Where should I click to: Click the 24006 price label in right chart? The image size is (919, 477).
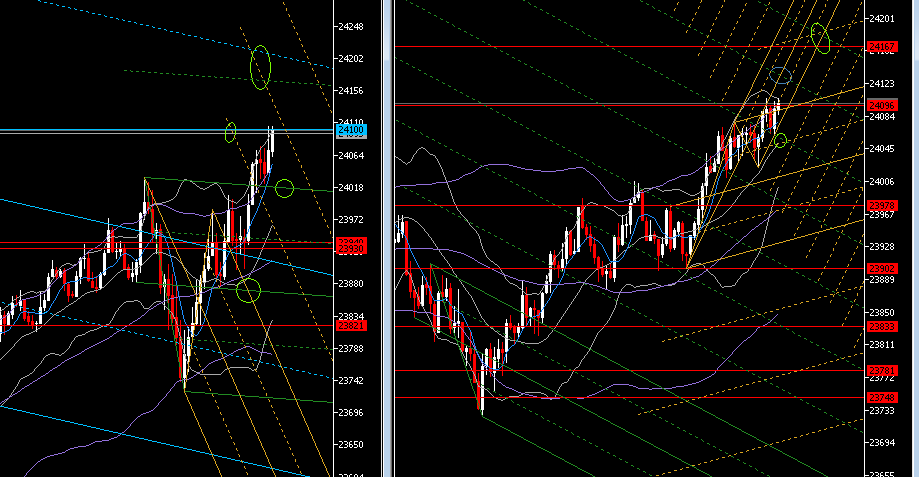click(882, 182)
